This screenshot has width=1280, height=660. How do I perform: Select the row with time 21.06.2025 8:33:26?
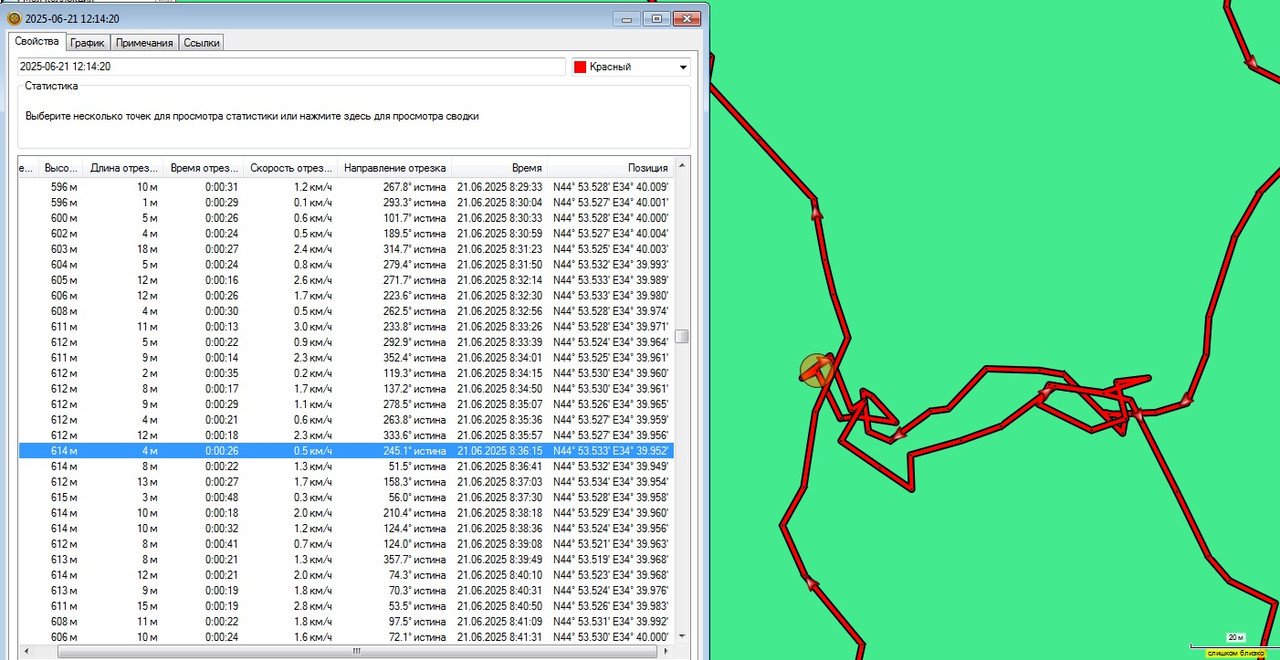click(x=346, y=327)
